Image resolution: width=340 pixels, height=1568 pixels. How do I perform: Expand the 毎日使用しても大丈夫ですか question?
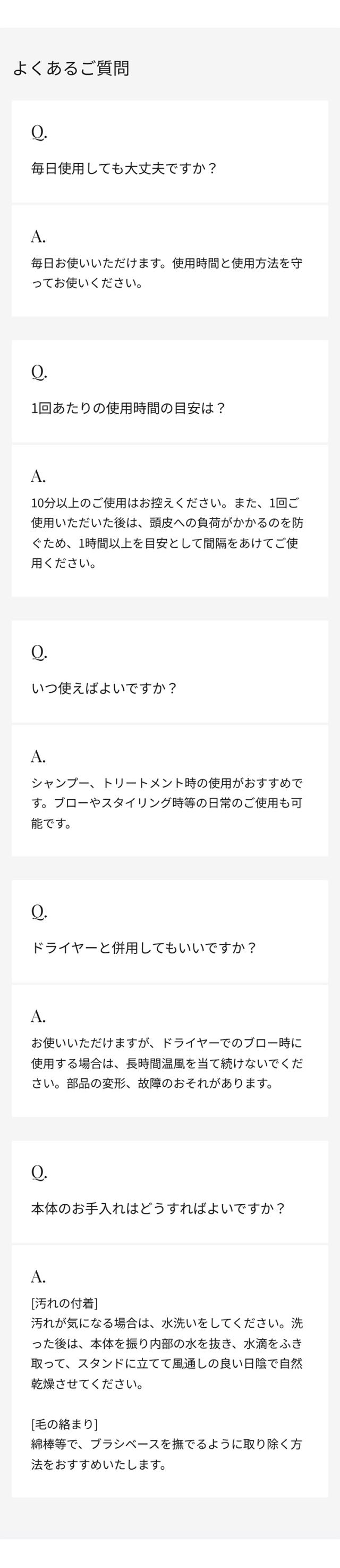(x=124, y=168)
